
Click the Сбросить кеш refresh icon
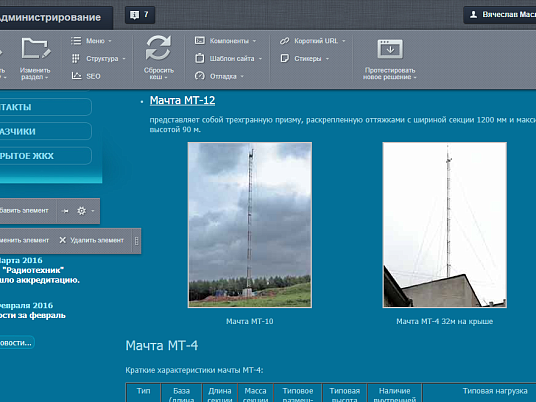158,48
